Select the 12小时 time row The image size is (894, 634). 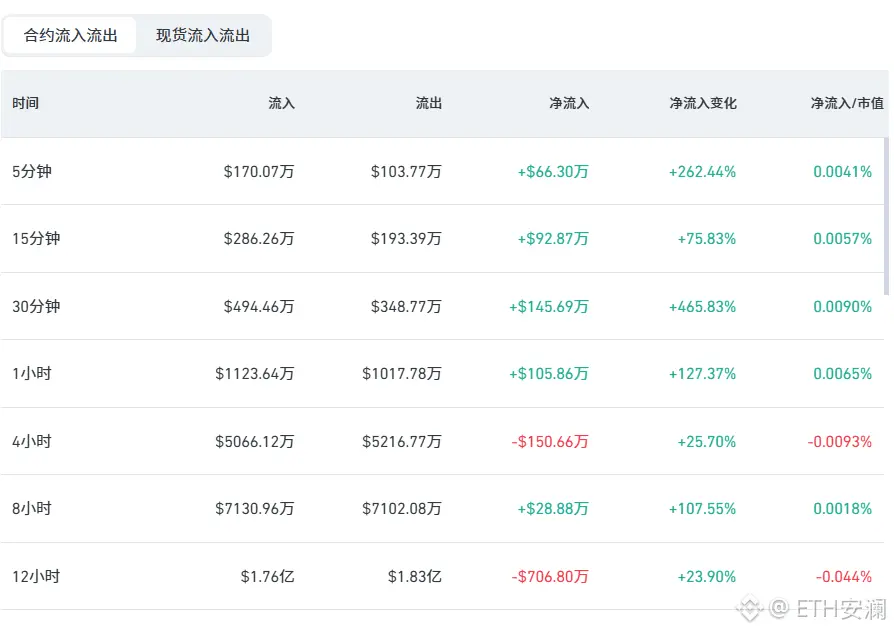pos(36,576)
